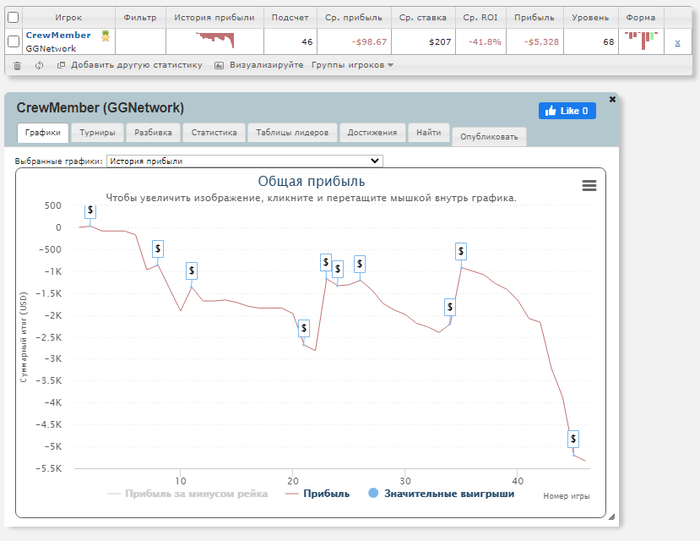Click the gold badge beside CrewMember
This screenshot has width=700, height=541.
(x=105, y=36)
